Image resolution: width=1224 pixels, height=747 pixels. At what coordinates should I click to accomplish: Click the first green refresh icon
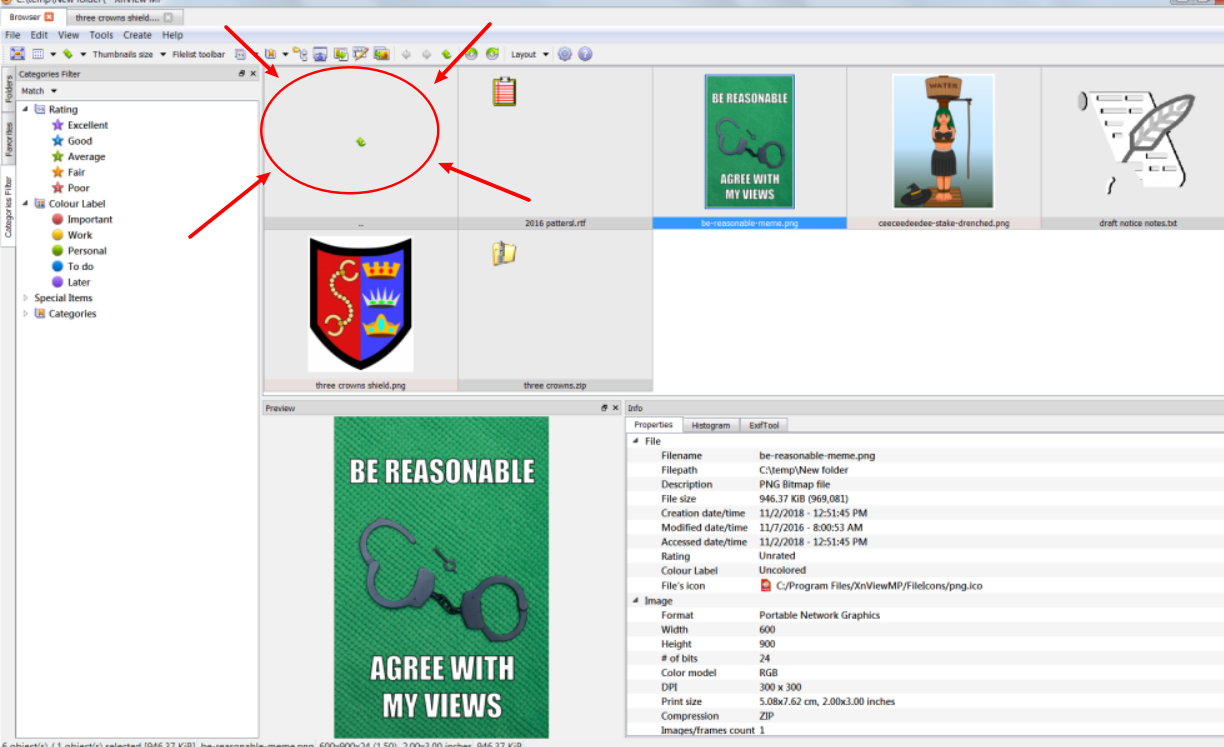[x=471, y=54]
